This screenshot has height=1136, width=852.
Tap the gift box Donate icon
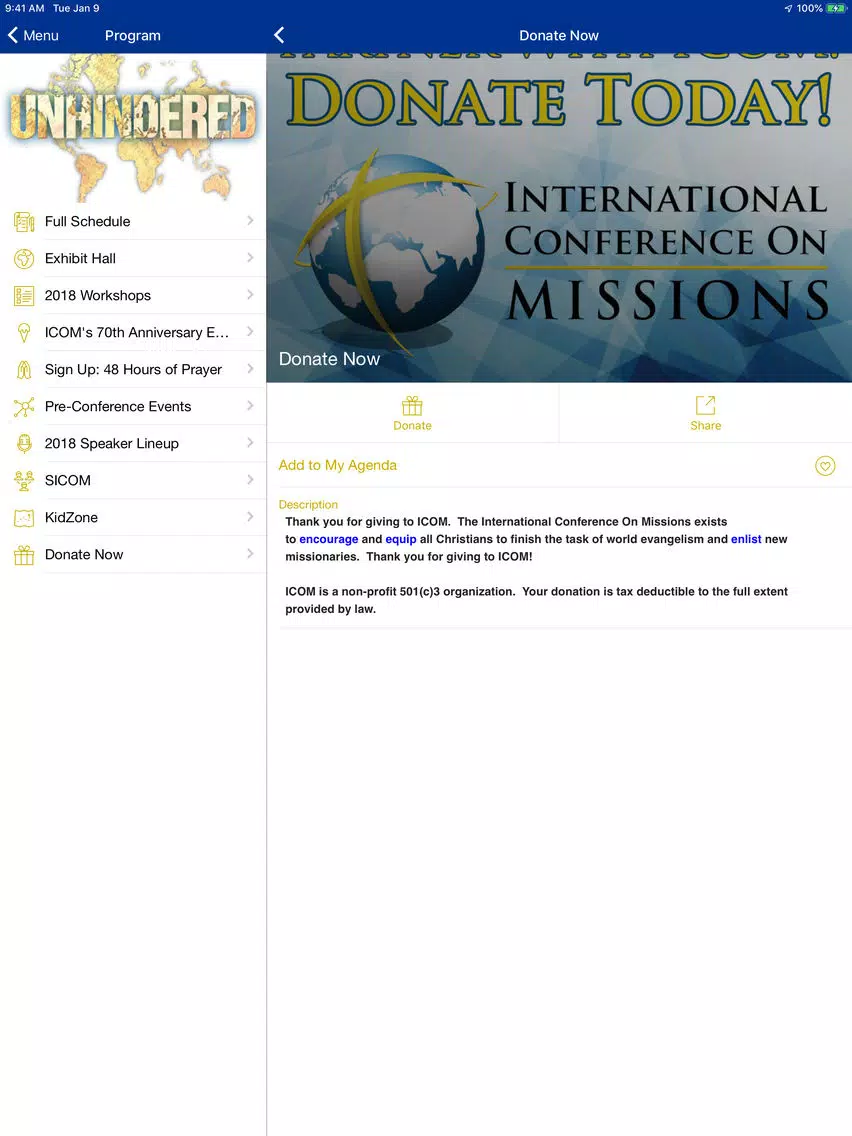(412, 406)
